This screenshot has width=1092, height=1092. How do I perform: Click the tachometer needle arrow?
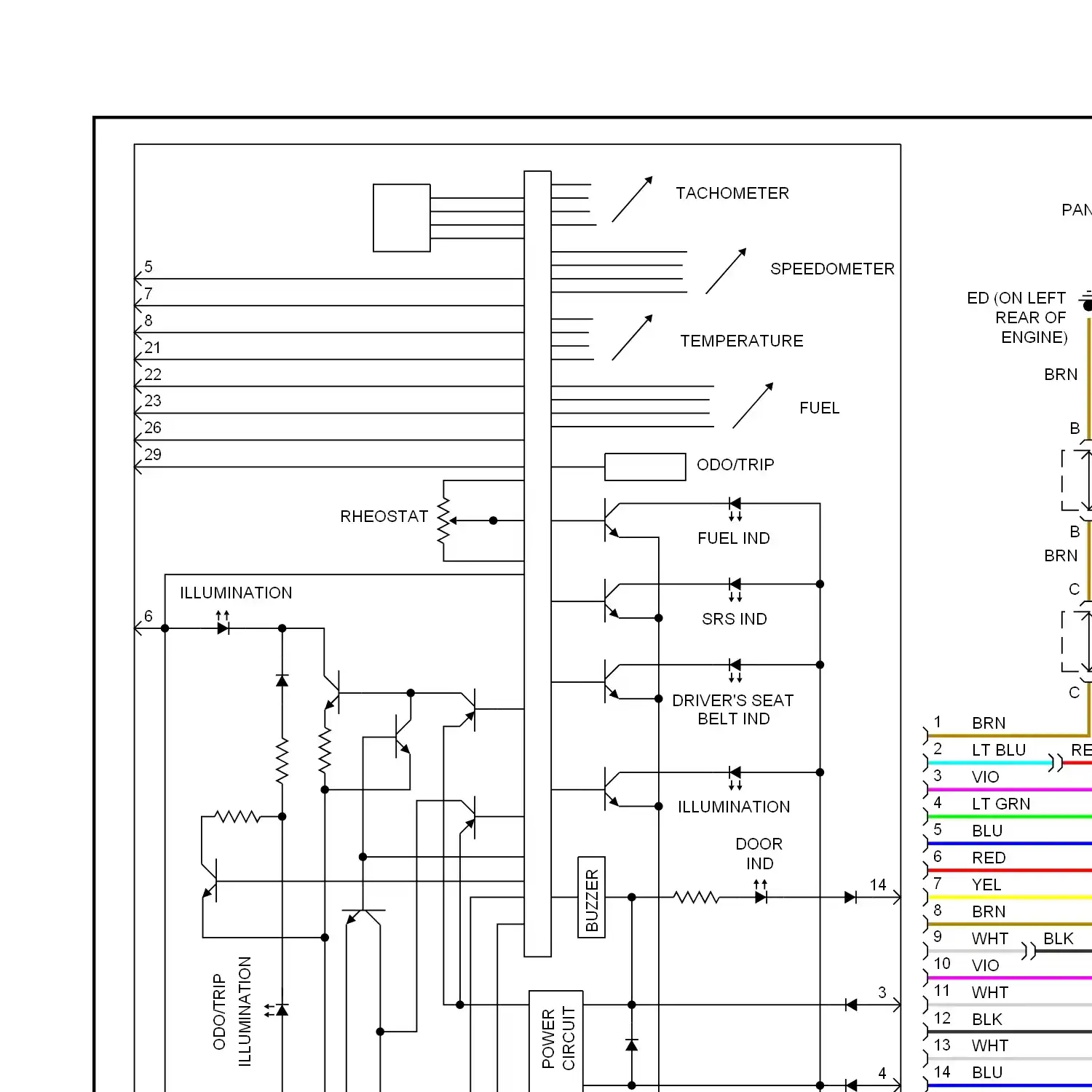[x=632, y=199]
